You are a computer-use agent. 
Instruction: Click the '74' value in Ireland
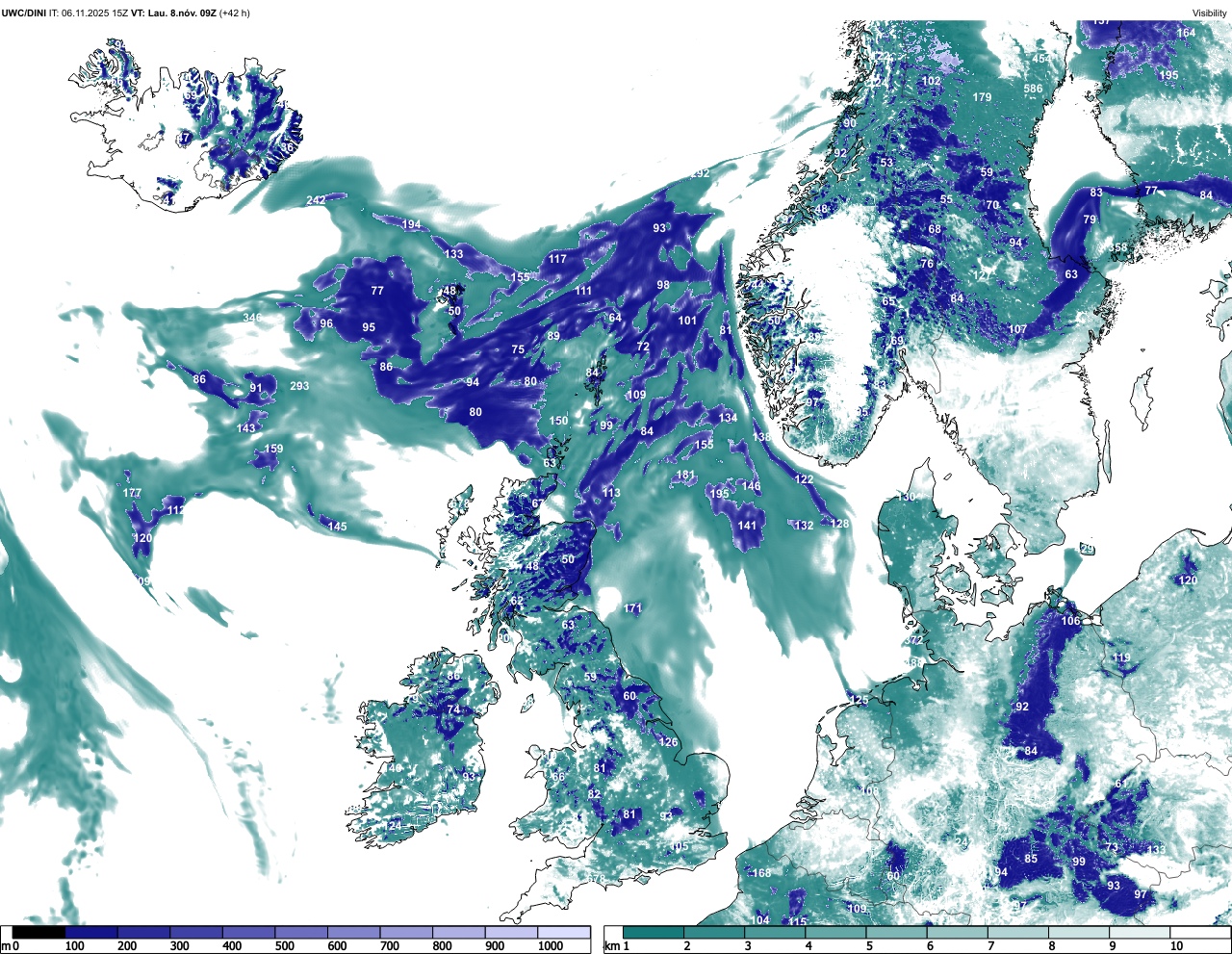click(453, 709)
